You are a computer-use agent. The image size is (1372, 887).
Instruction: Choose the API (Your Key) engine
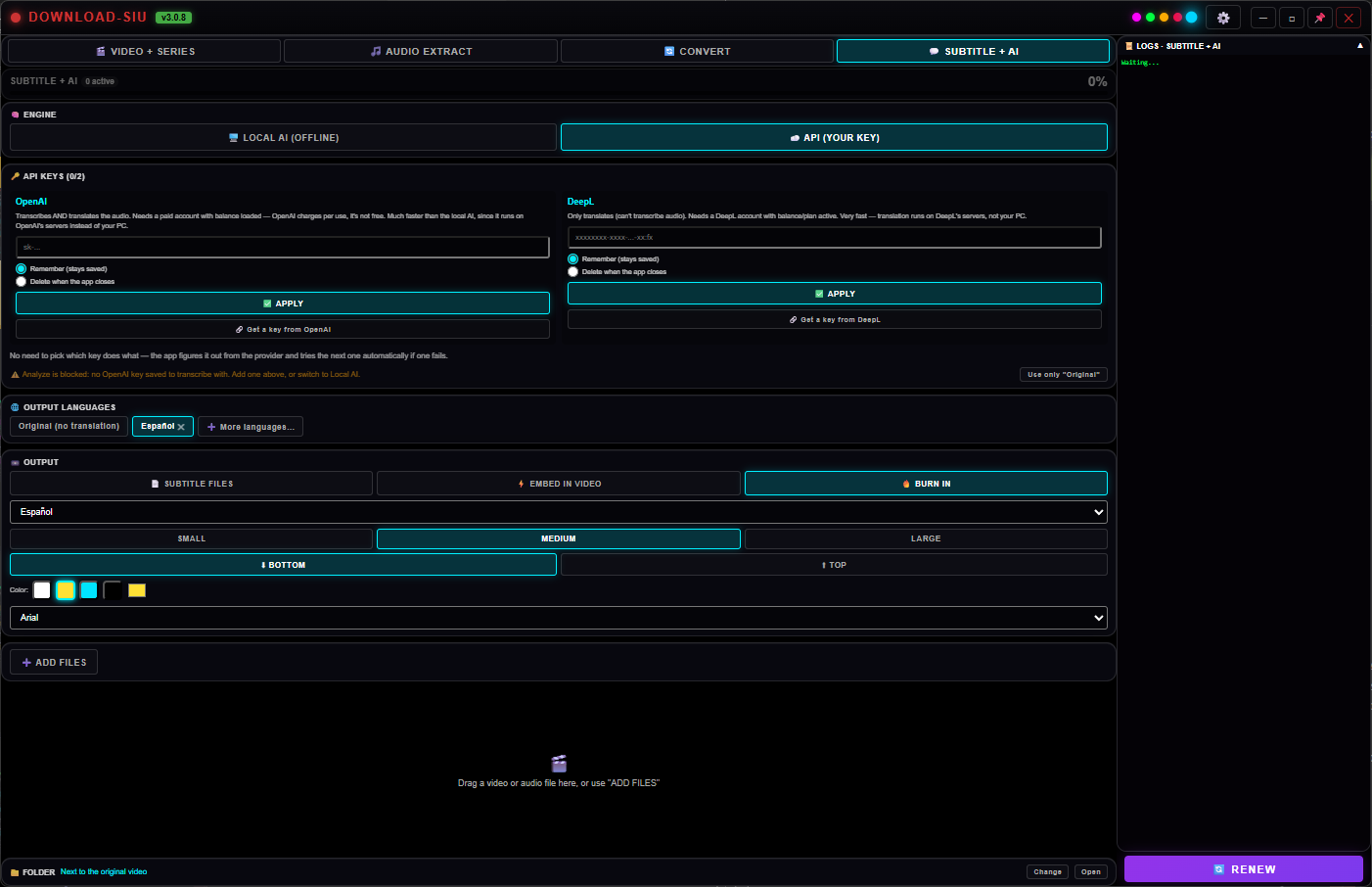click(x=834, y=138)
